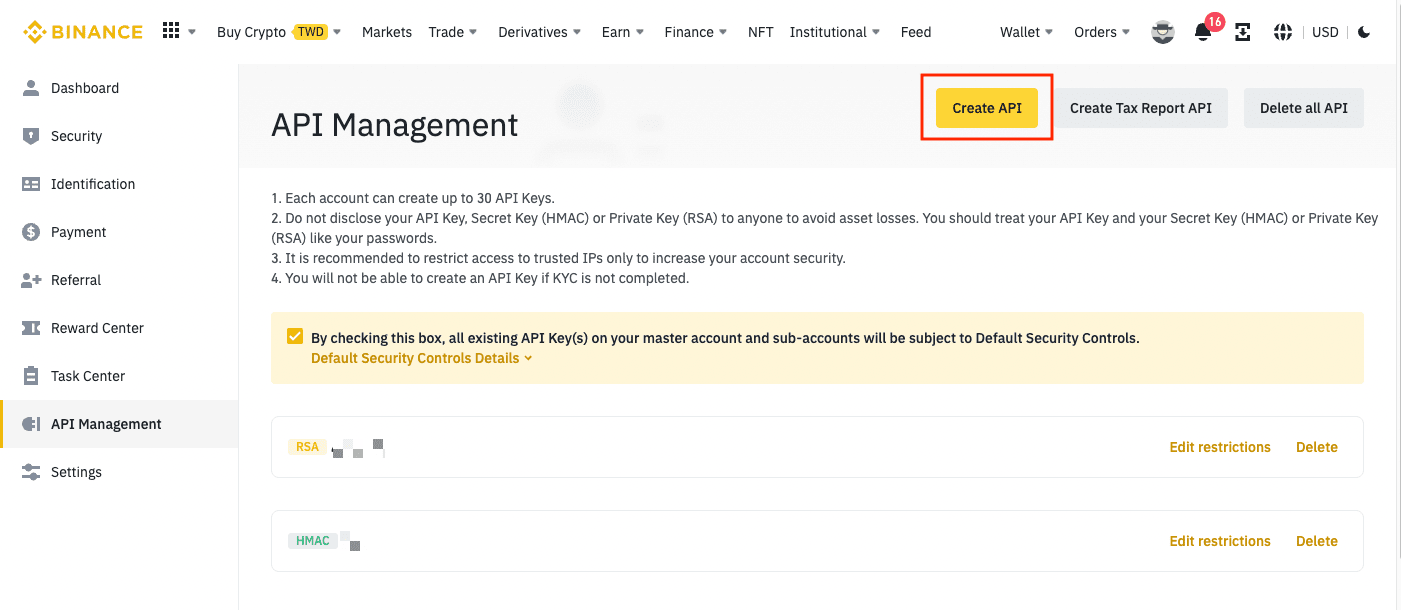Click the HMAC key type badge
Image resolution: width=1401 pixels, height=610 pixels.
pyautogui.click(x=313, y=541)
